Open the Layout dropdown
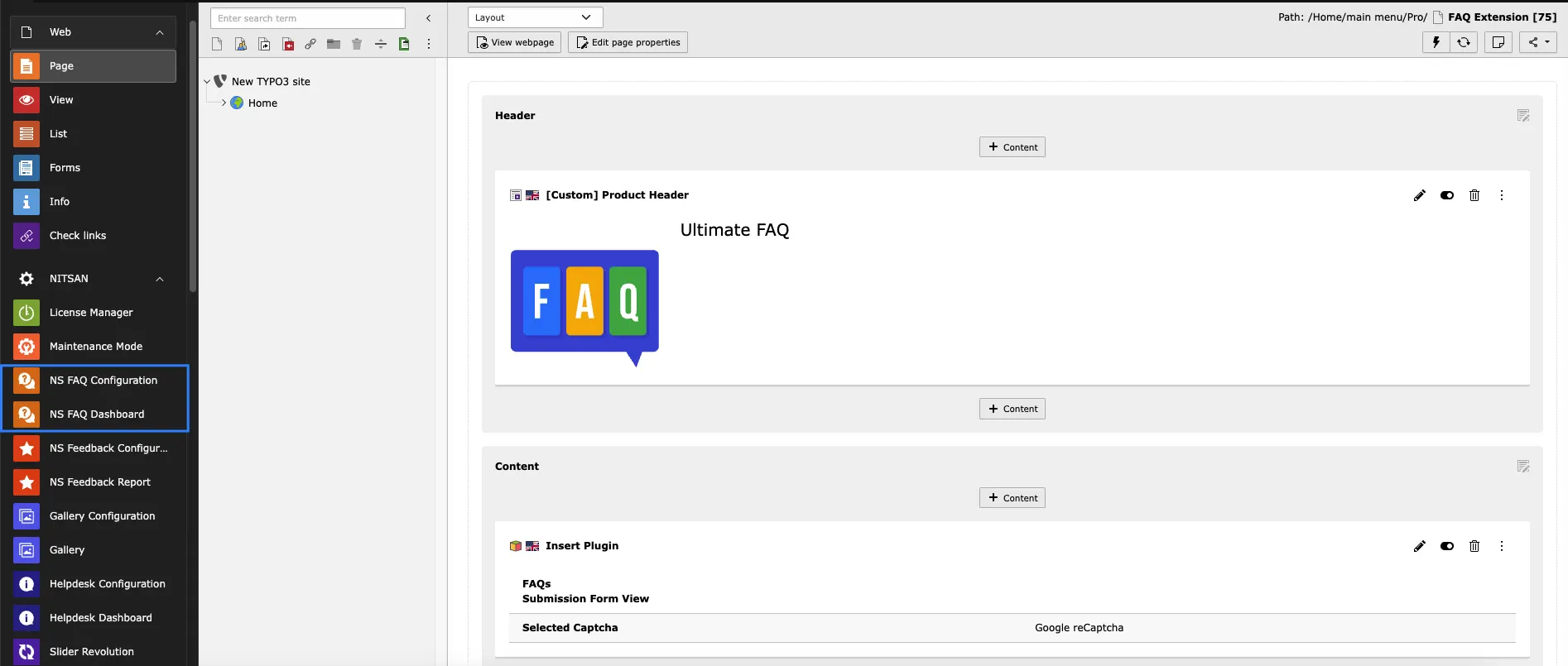This screenshot has width=1568, height=666. pyautogui.click(x=535, y=17)
